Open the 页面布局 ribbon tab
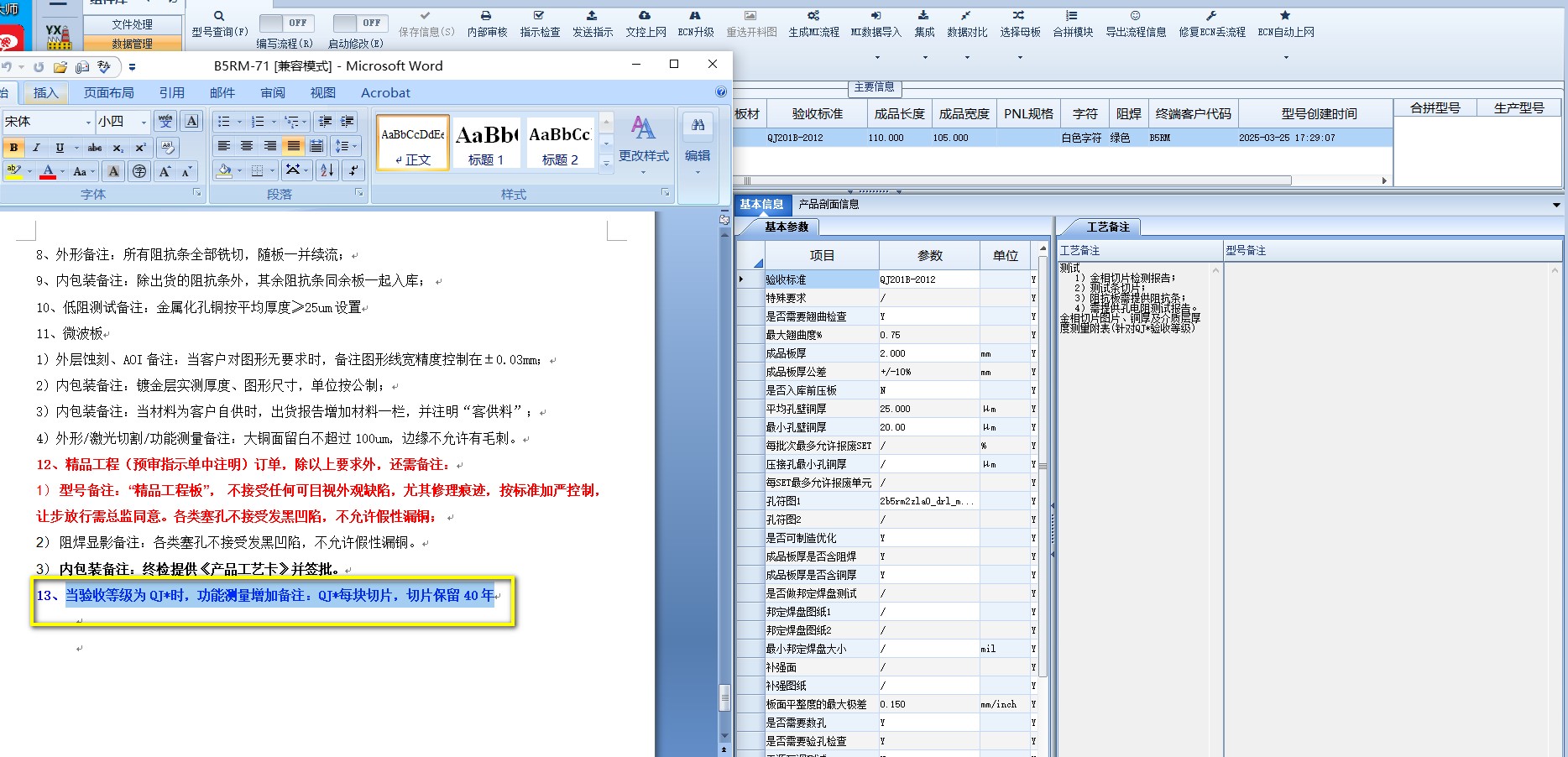1568x757 pixels. coord(109,93)
